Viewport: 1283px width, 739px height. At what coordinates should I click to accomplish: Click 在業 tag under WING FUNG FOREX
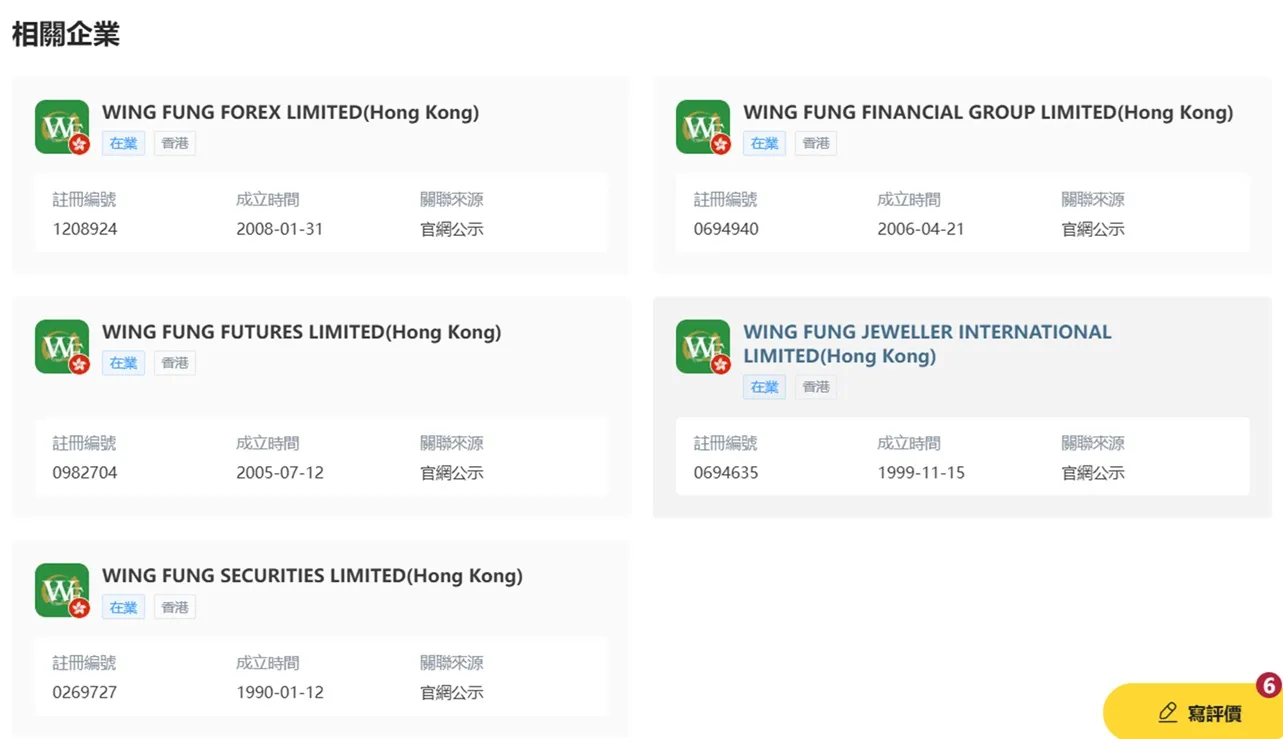(x=123, y=143)
